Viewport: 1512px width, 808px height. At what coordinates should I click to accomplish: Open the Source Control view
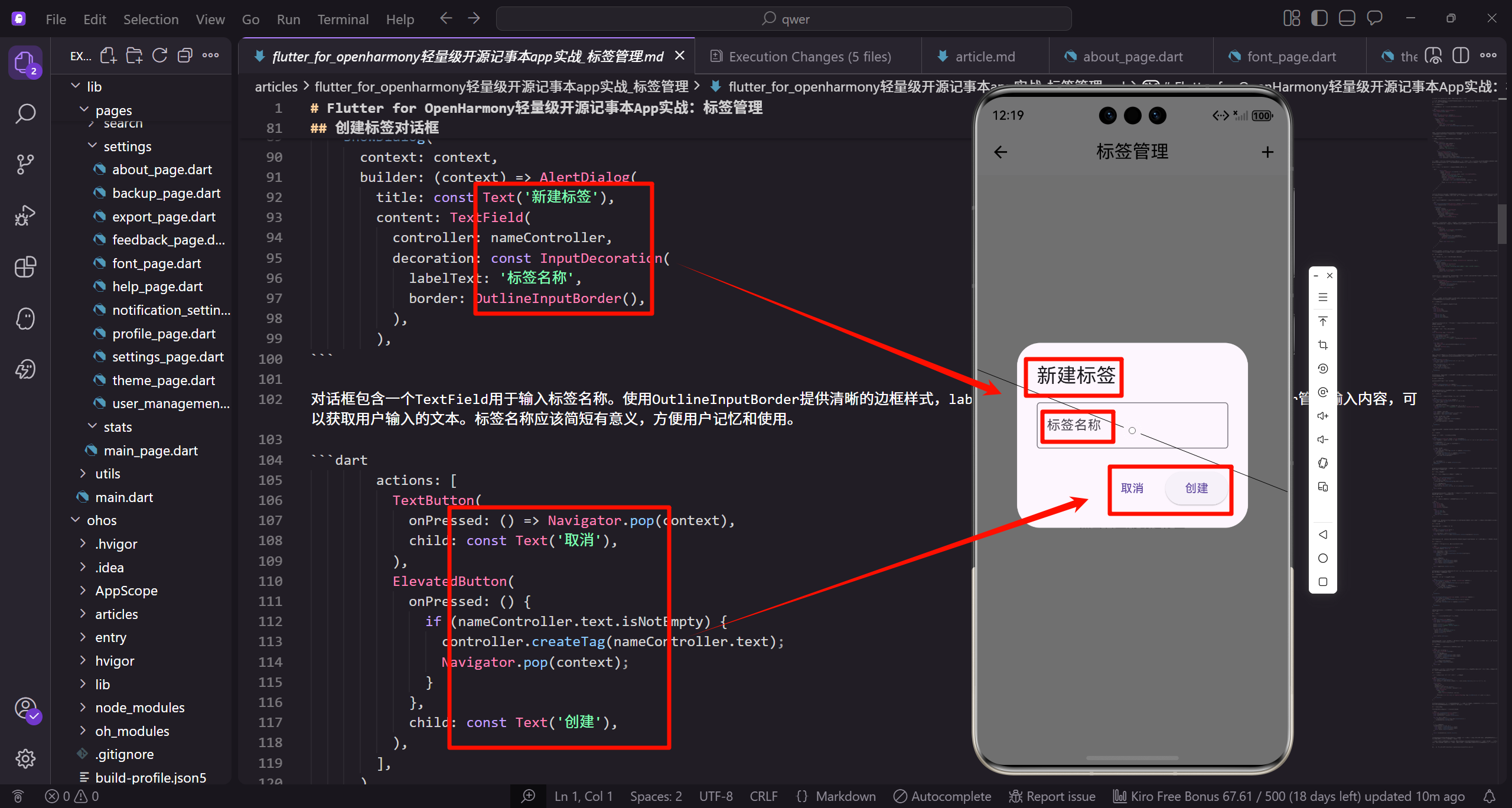(25, 164)
